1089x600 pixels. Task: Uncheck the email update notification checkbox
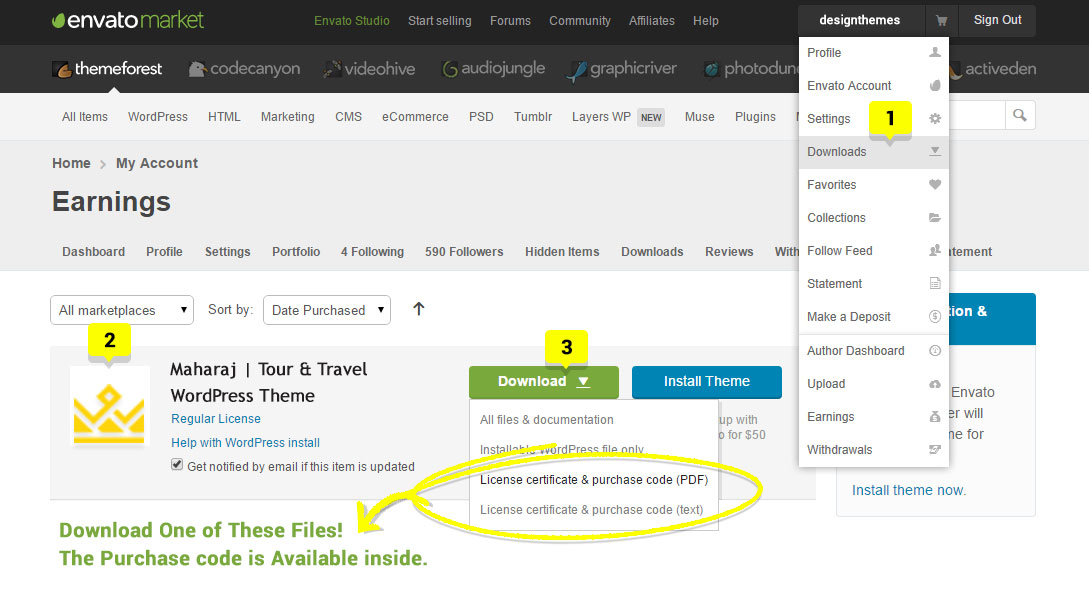(x=177, y=465)
